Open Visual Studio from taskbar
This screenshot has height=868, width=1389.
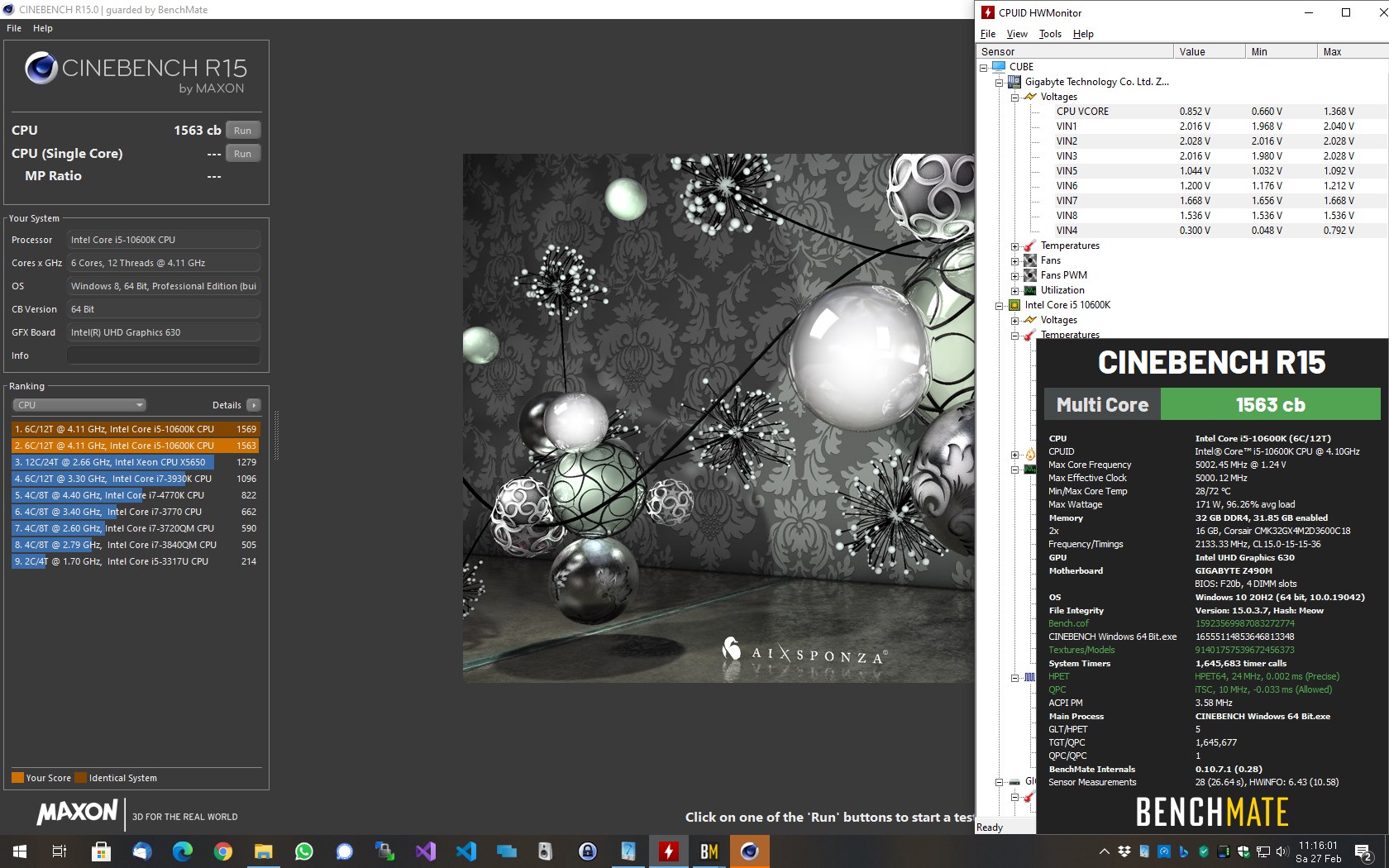click(425, 851)
